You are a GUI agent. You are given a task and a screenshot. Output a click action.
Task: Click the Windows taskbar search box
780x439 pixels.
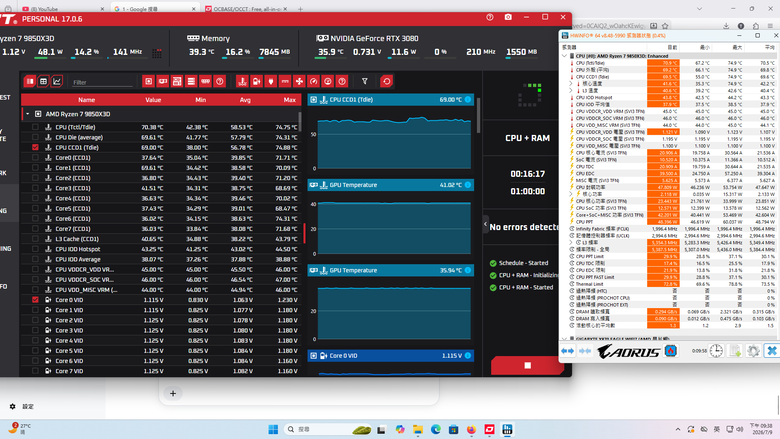click(x=328, y=429)
